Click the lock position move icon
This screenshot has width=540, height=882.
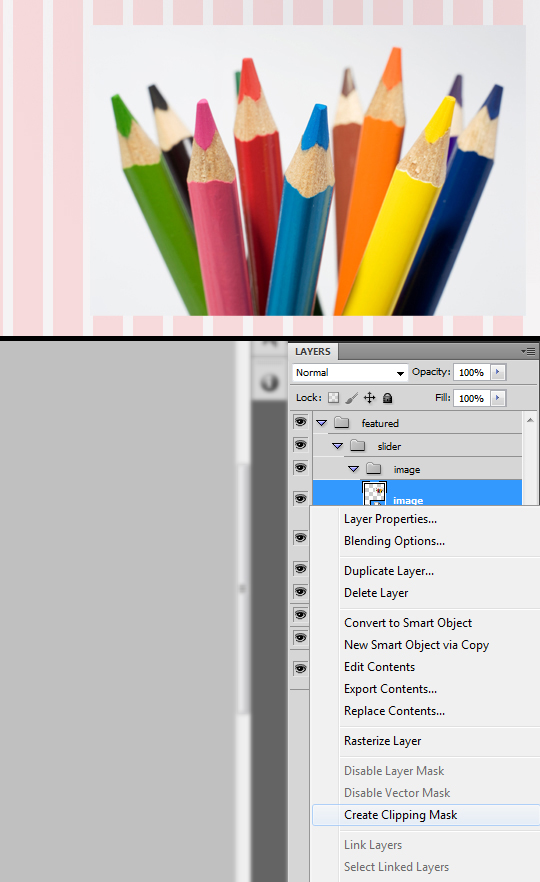[x=370, y=398]
